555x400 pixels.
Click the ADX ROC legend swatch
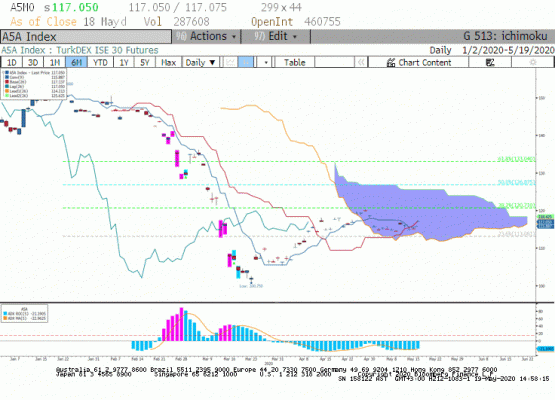pos(5,313)
